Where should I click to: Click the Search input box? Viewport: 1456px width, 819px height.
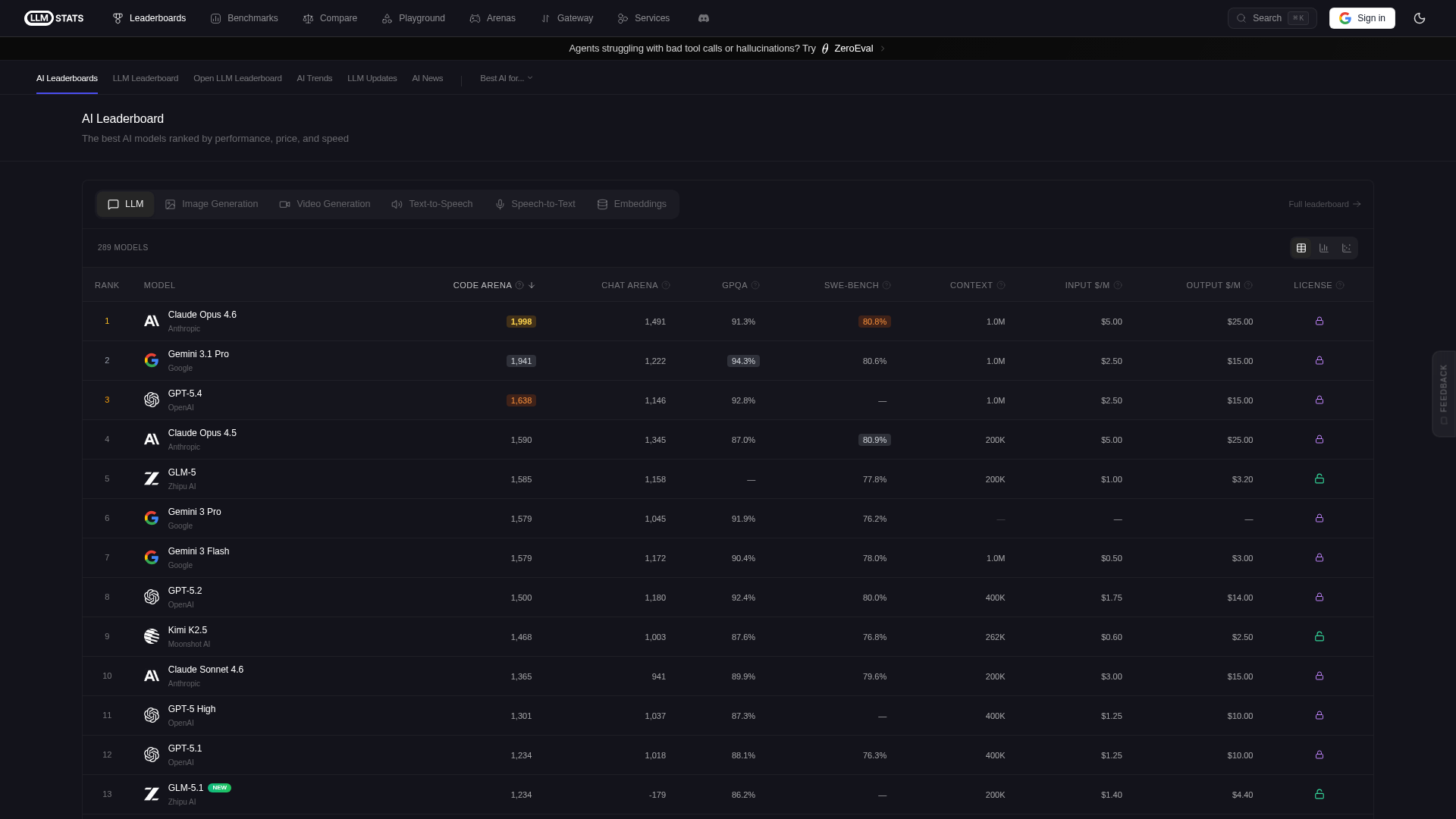coord(1272,18)
